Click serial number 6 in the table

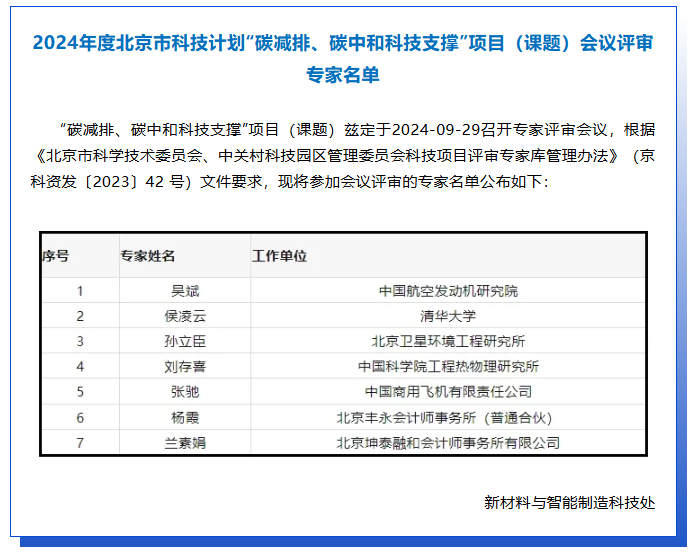point(80,418)
